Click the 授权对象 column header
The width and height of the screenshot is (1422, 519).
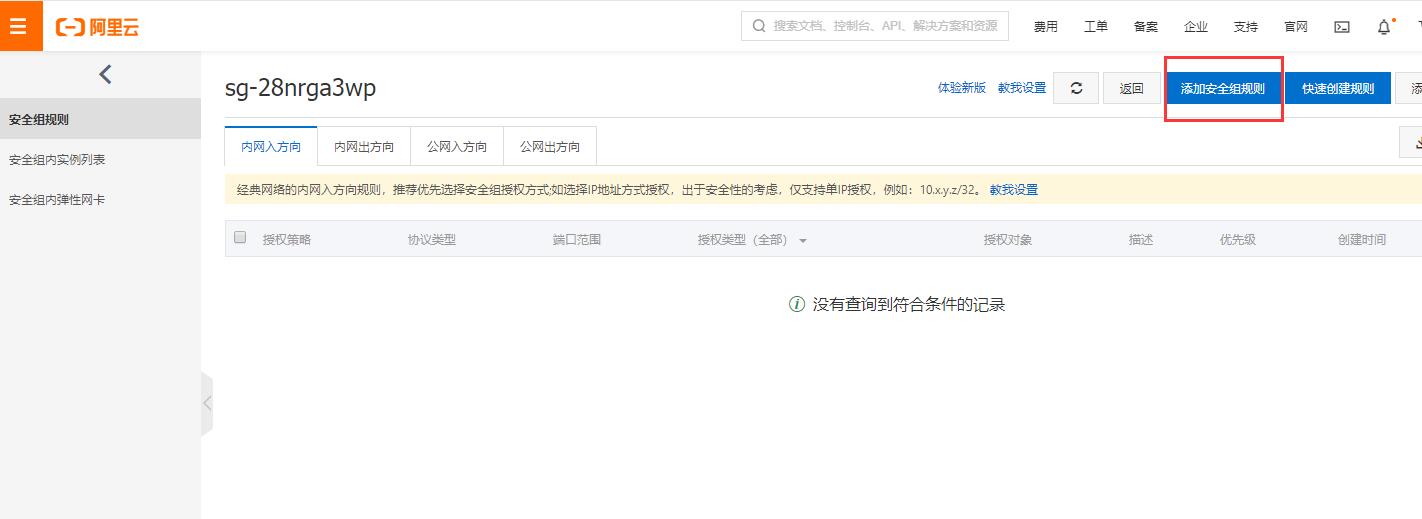[1008, 240]
